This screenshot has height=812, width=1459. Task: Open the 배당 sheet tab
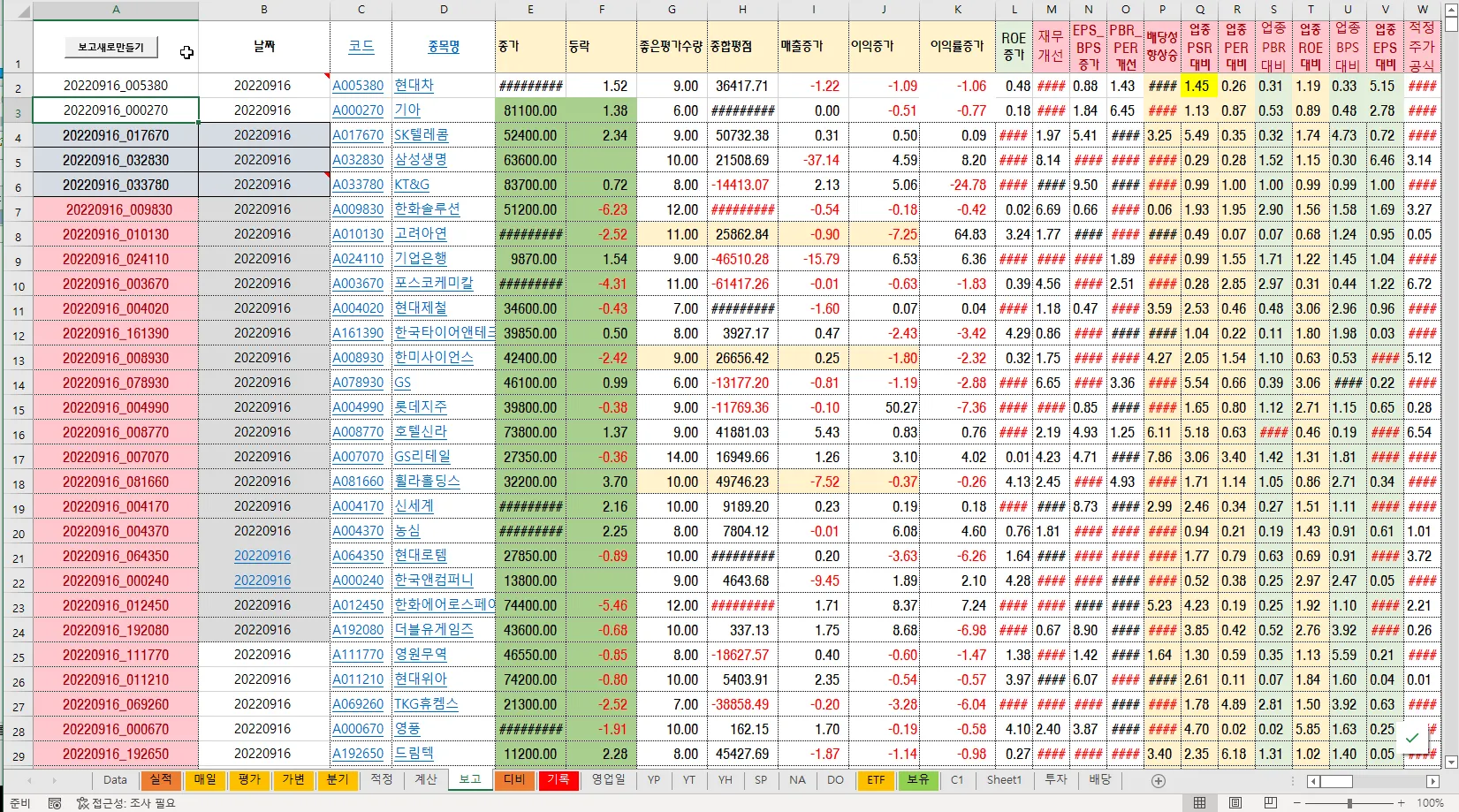click(x=1100, y=780)
